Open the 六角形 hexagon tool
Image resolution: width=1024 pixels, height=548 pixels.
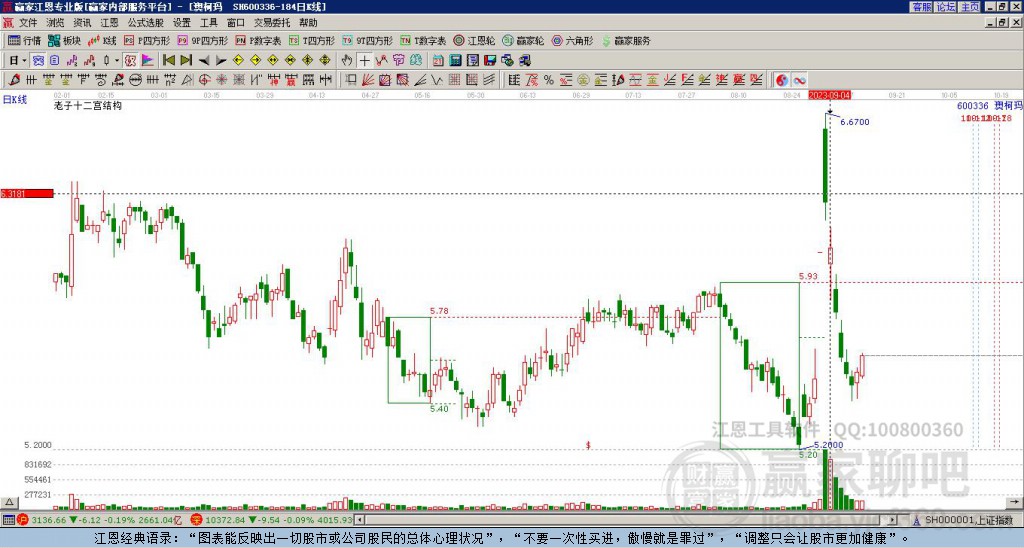coord(572,40)
